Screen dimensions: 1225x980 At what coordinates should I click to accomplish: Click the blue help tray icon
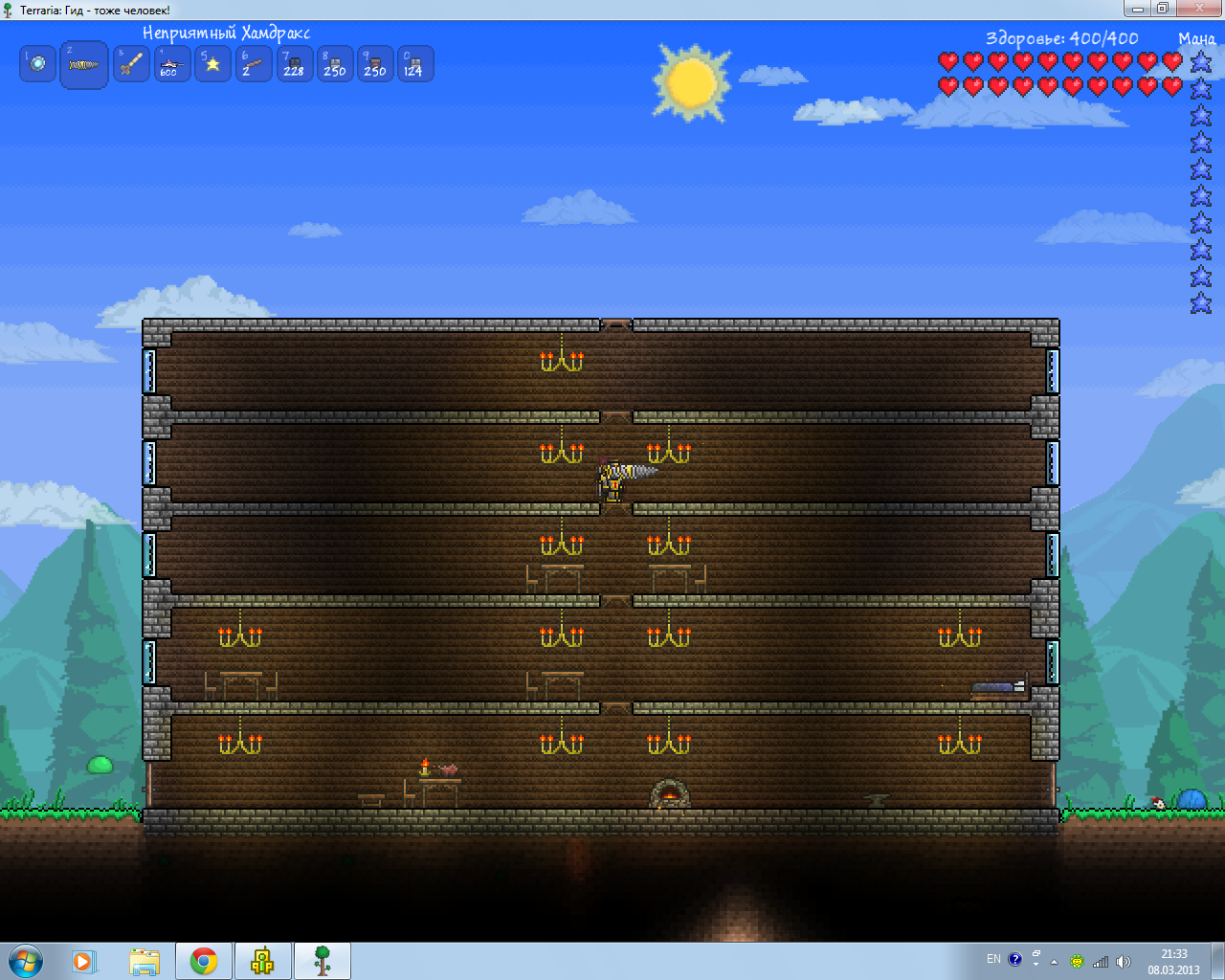coord(1014,959)
